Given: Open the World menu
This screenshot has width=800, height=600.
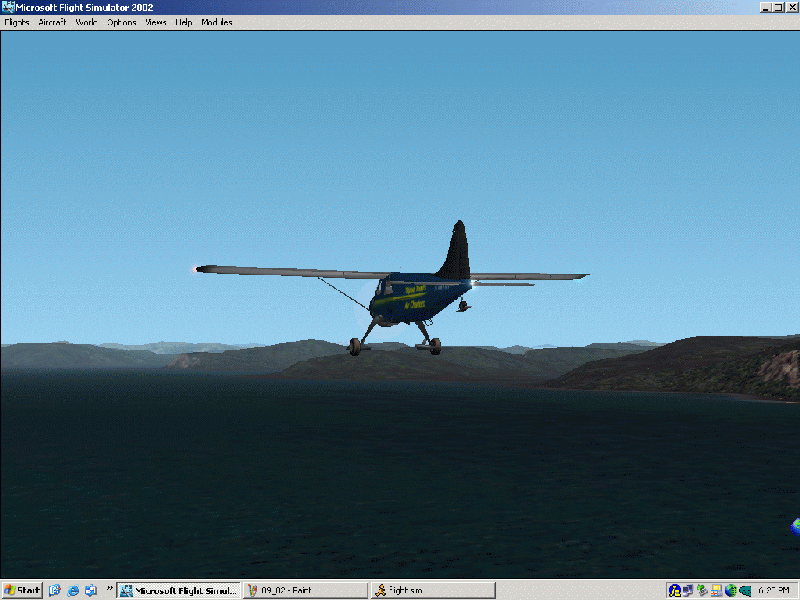Looking at the screenshot, I should [x=86, y=22].
